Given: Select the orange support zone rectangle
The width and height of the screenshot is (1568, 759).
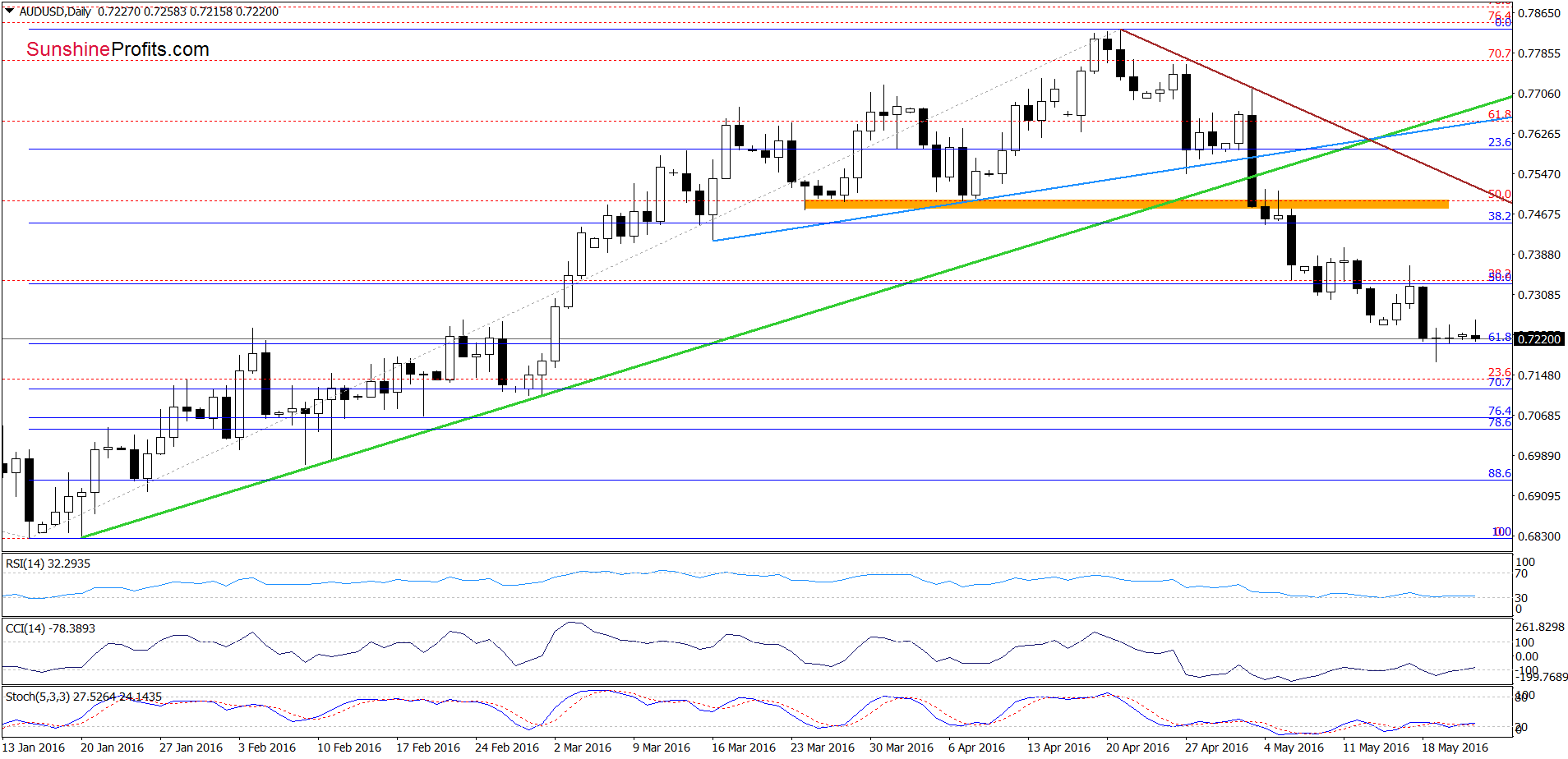Looking at the screenshot, I should click(x=1126, y=204).
